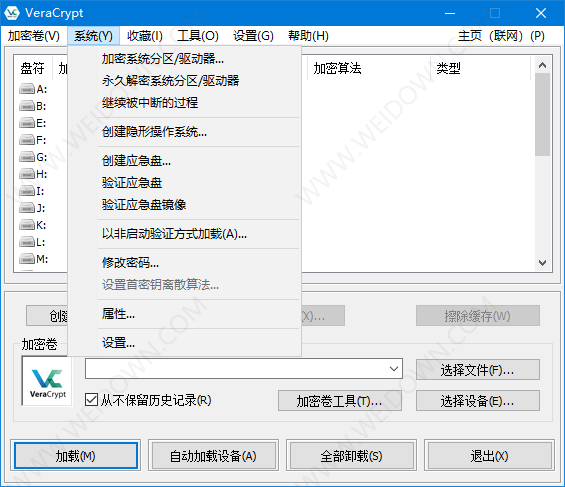Open the 加密卷(V) menu
Image resolution: width=565 pixels, height=487 pixels.
pos(34,36)
